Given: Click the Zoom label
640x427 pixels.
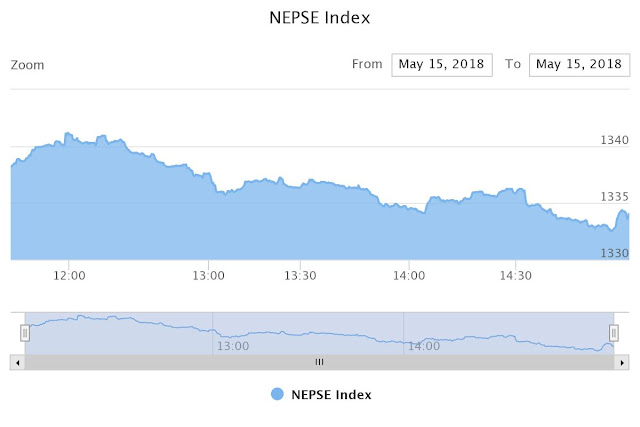Looking at the screenshot, I should tap(27, 65).
